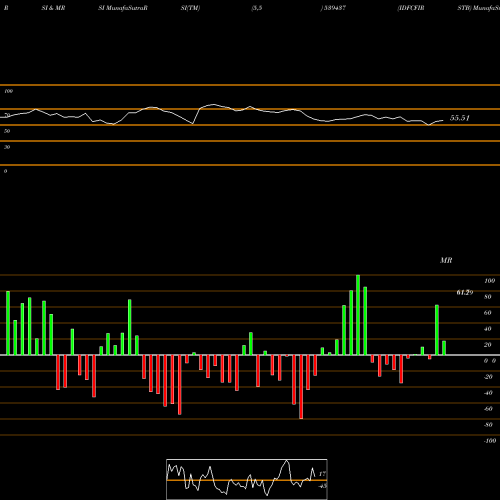Click the RSI panel 50 level label

pyautogui.click(x=7, y=131)
